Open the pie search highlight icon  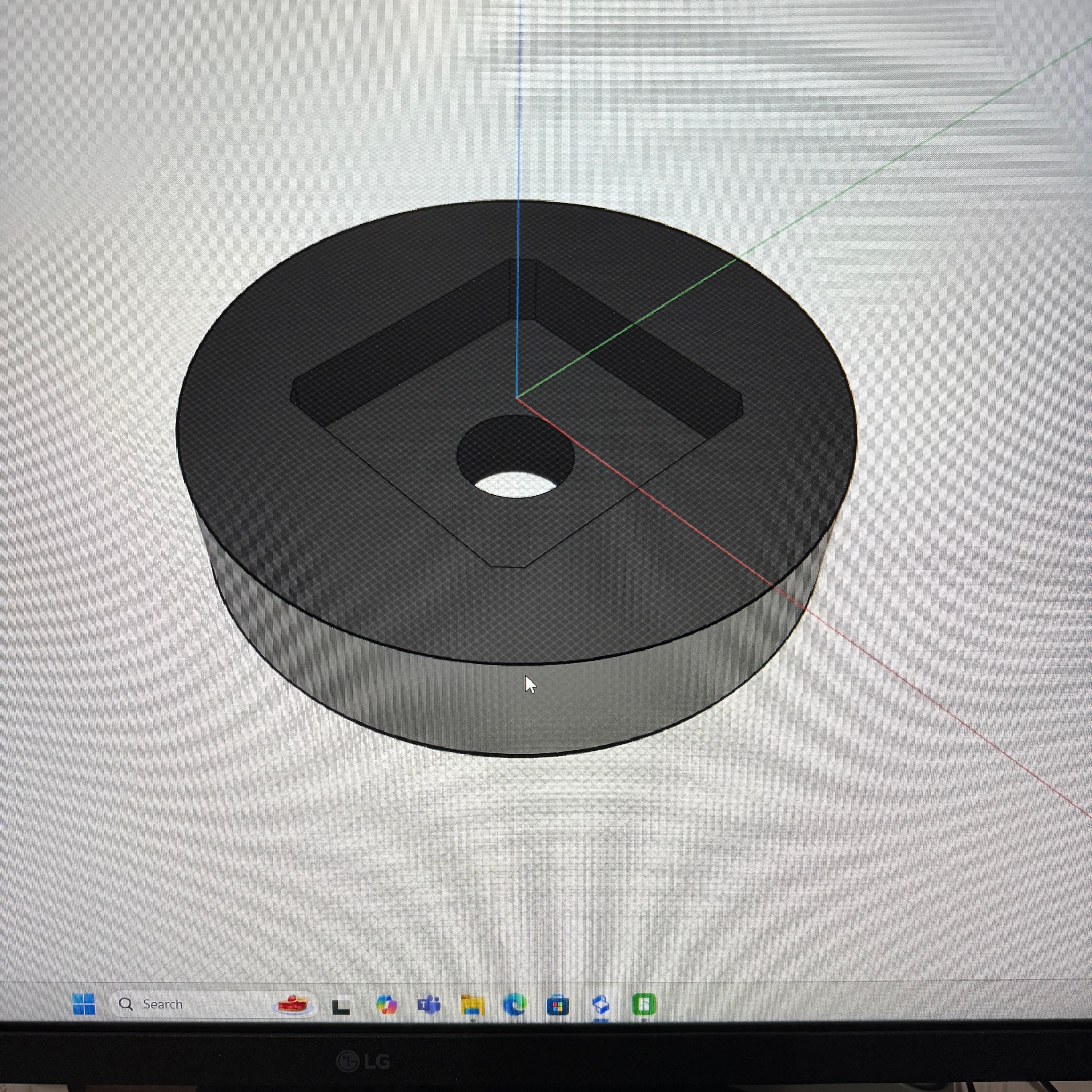[x=293, y=1005]
